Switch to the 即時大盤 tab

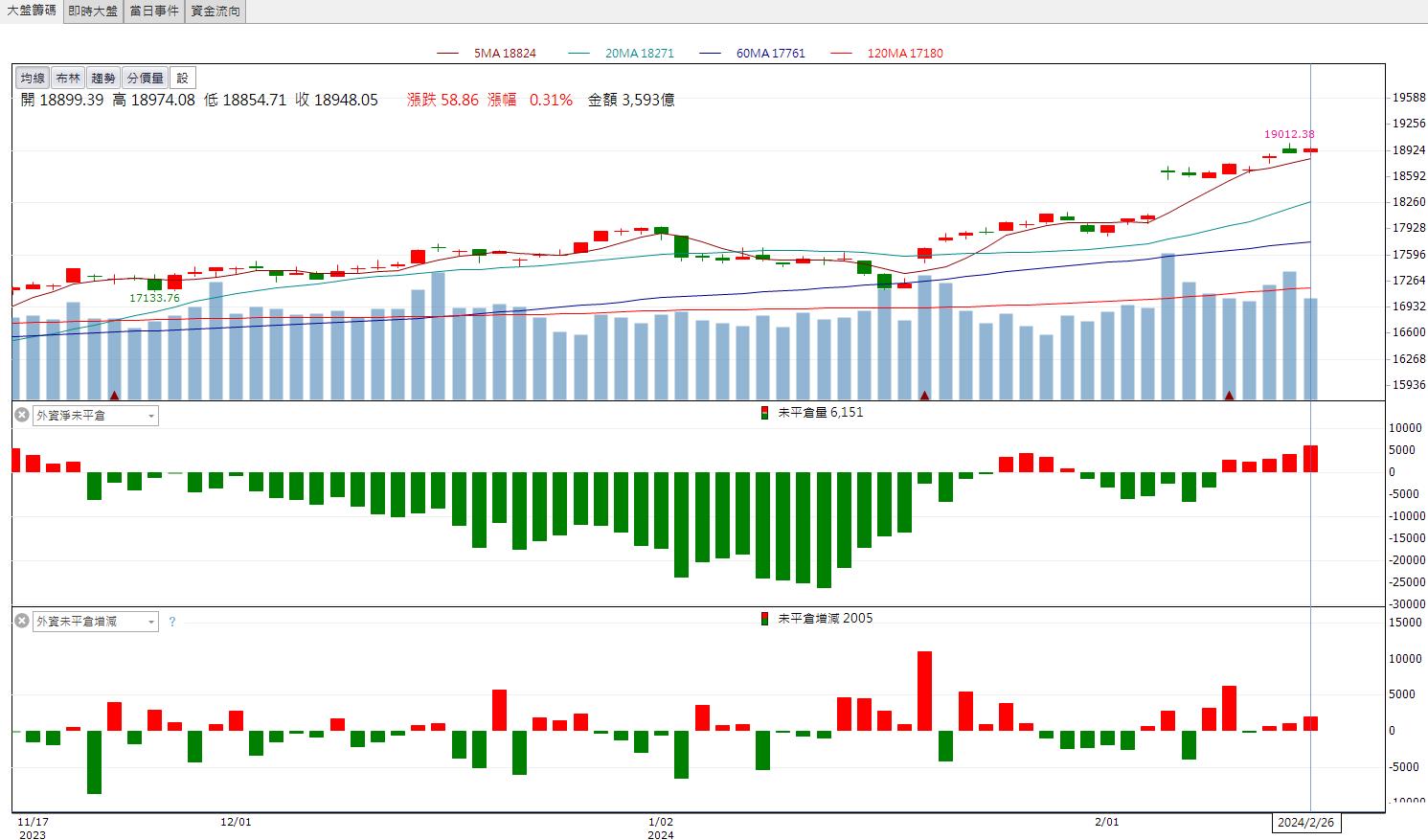coord(93,11)
